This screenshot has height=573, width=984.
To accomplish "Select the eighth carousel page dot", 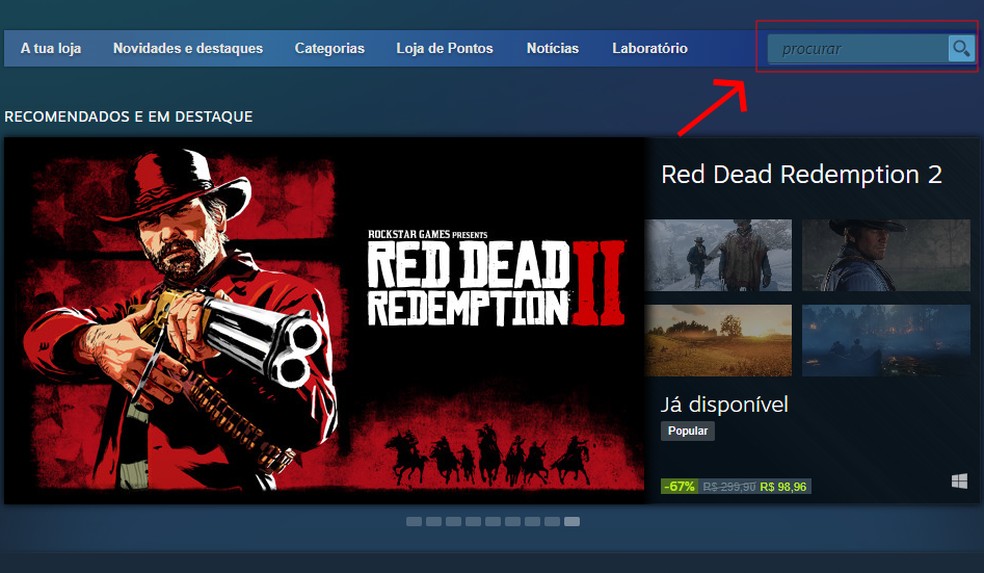I will [552, 522].
